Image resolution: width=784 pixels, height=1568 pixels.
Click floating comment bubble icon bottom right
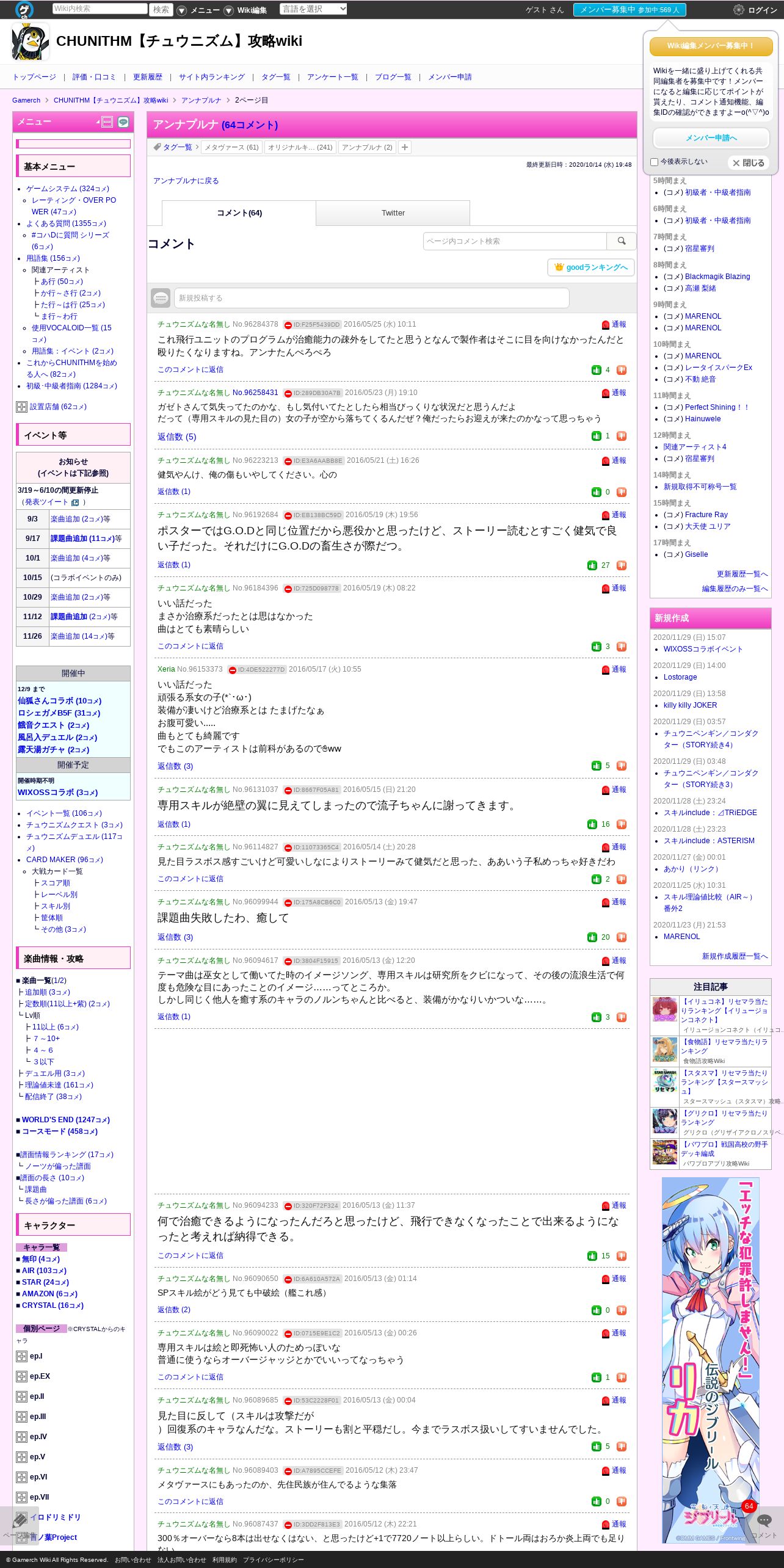click(764, 1520)
